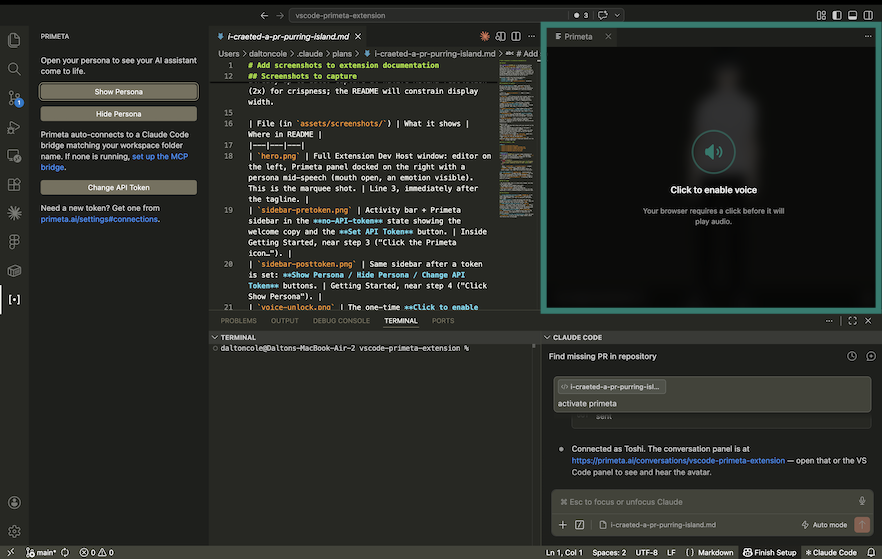882x559 pixels.
Task: Select the Primeta editor tab
Action: point(581,37)
